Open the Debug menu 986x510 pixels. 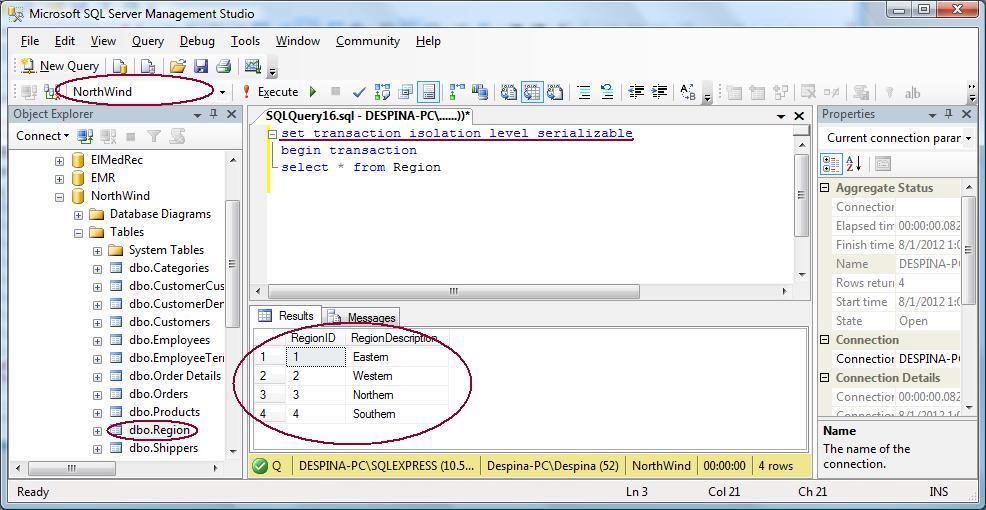pos(197,41)
